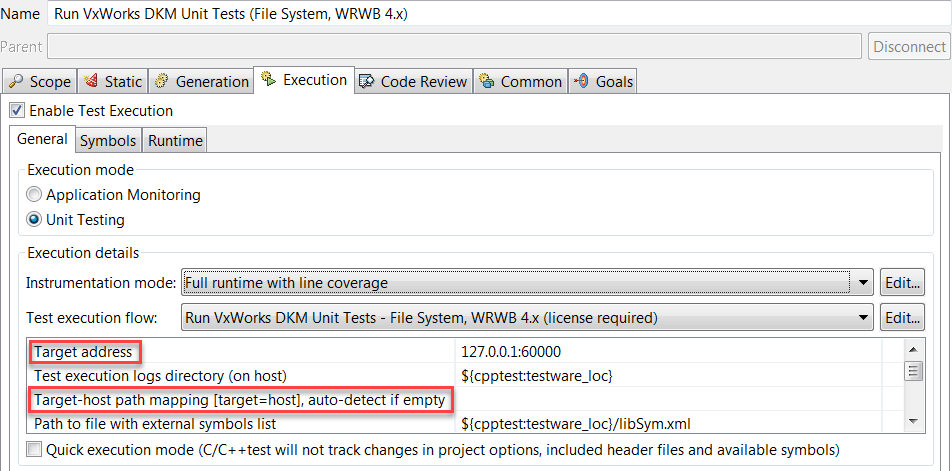Click the target icon on Goals tab

(582, 81)
